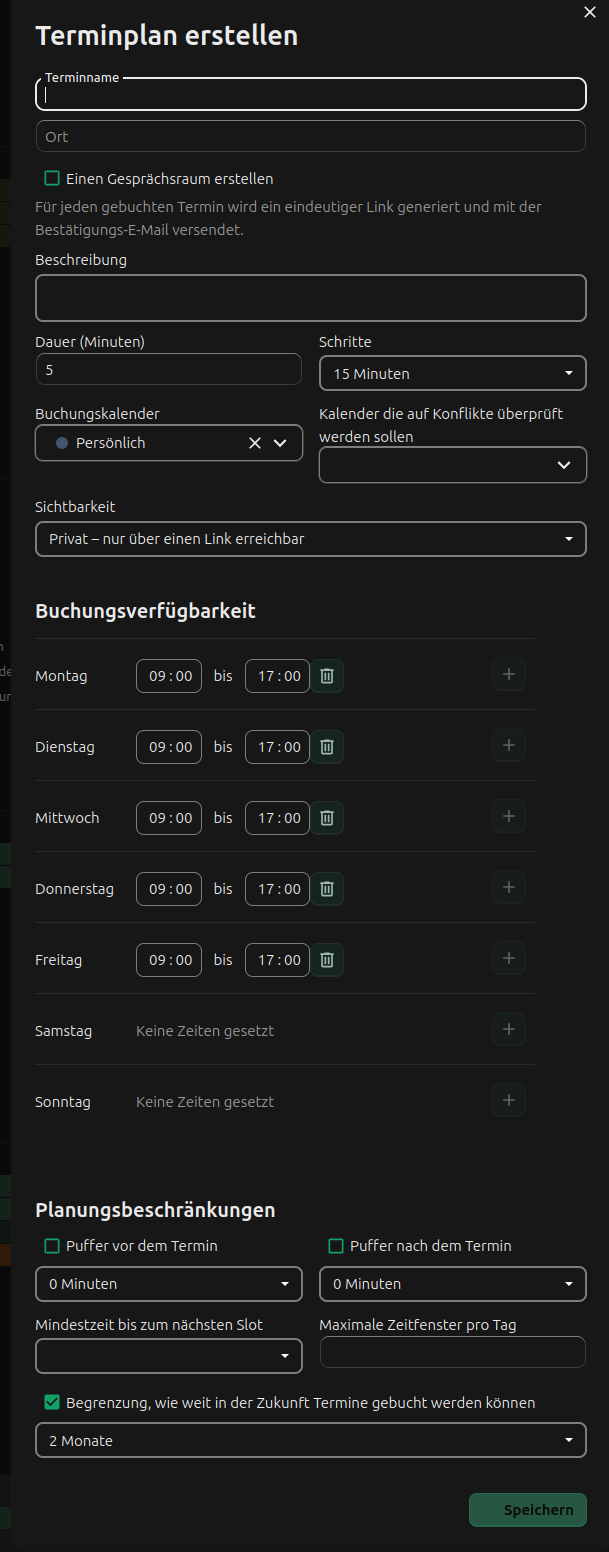Screen dimensions: 609x1552
Task: Save the schedule with Speichern
Action: click(x=528, y=1510)
